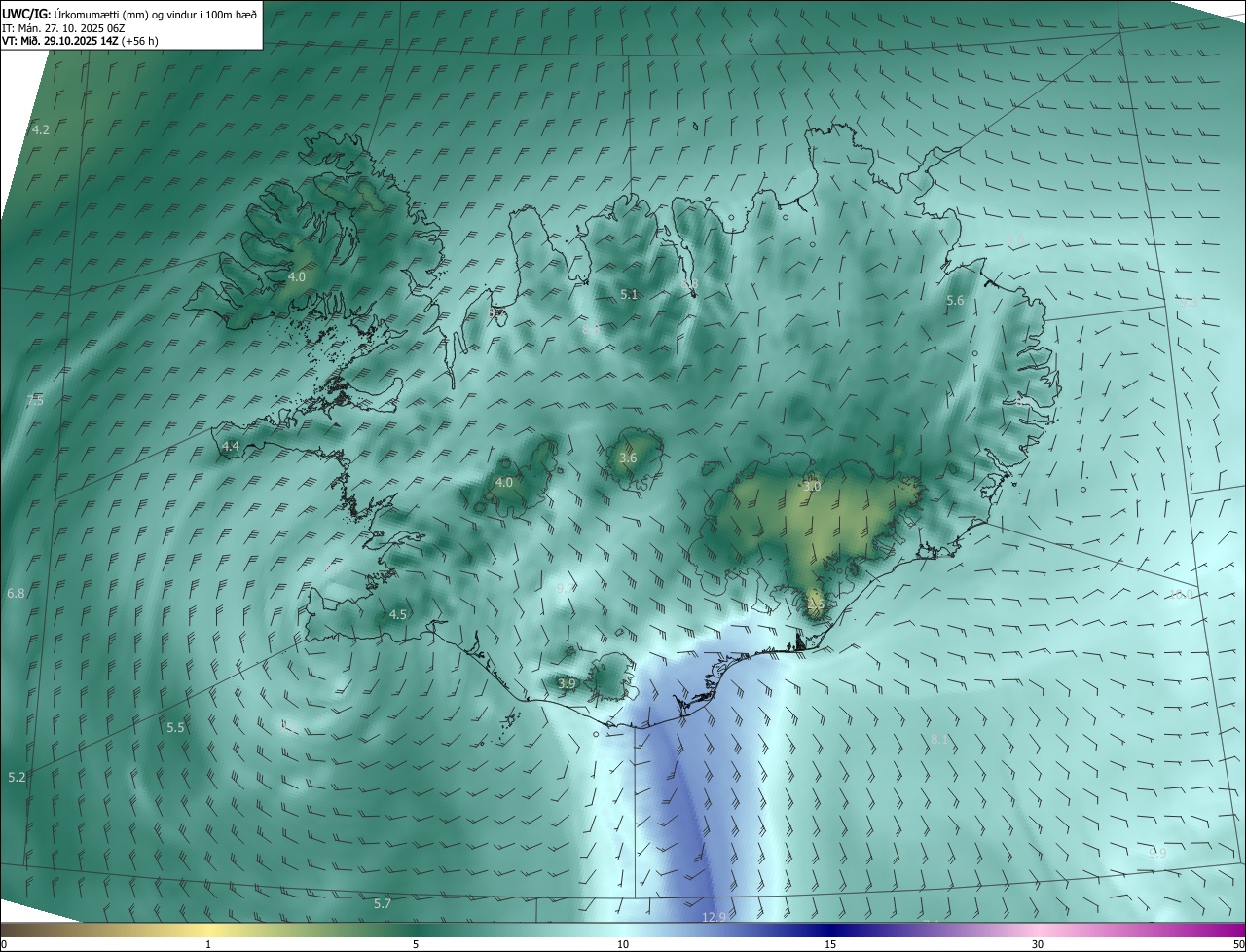Click the navy band of the color scale above 15

click(830, 930)
